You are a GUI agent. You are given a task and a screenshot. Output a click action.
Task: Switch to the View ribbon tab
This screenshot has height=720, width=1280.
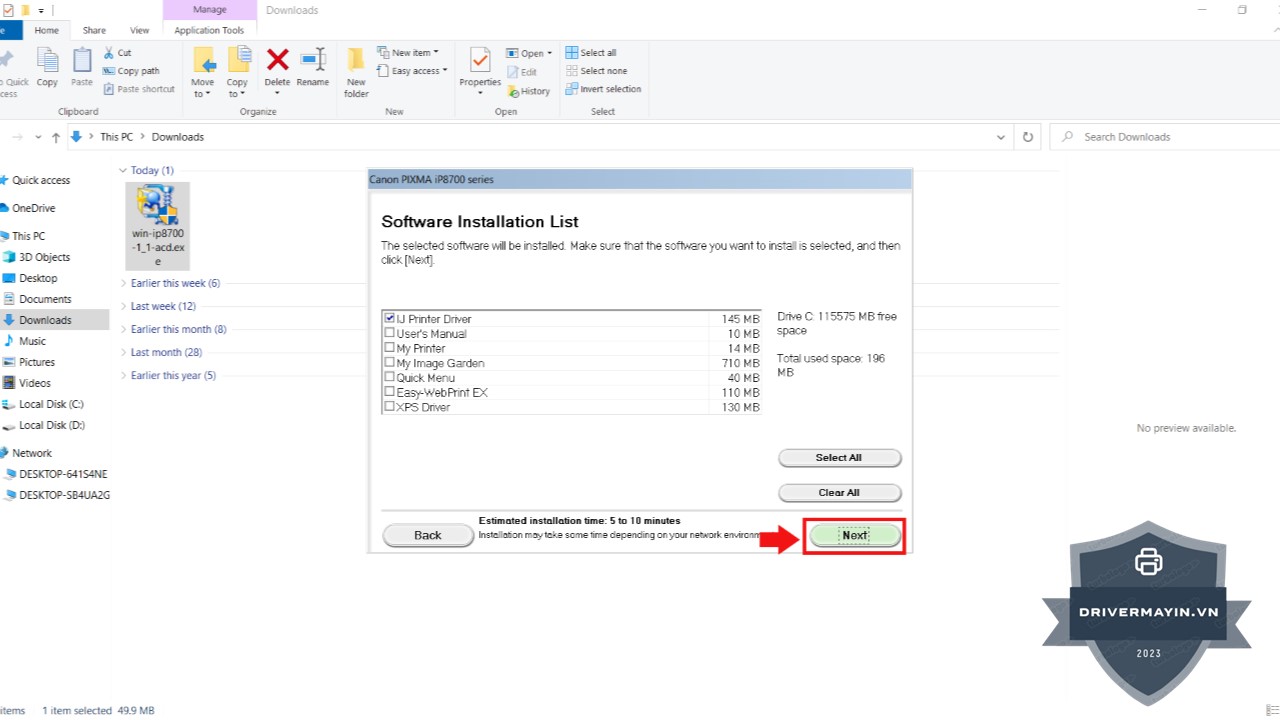click(139, 31)
